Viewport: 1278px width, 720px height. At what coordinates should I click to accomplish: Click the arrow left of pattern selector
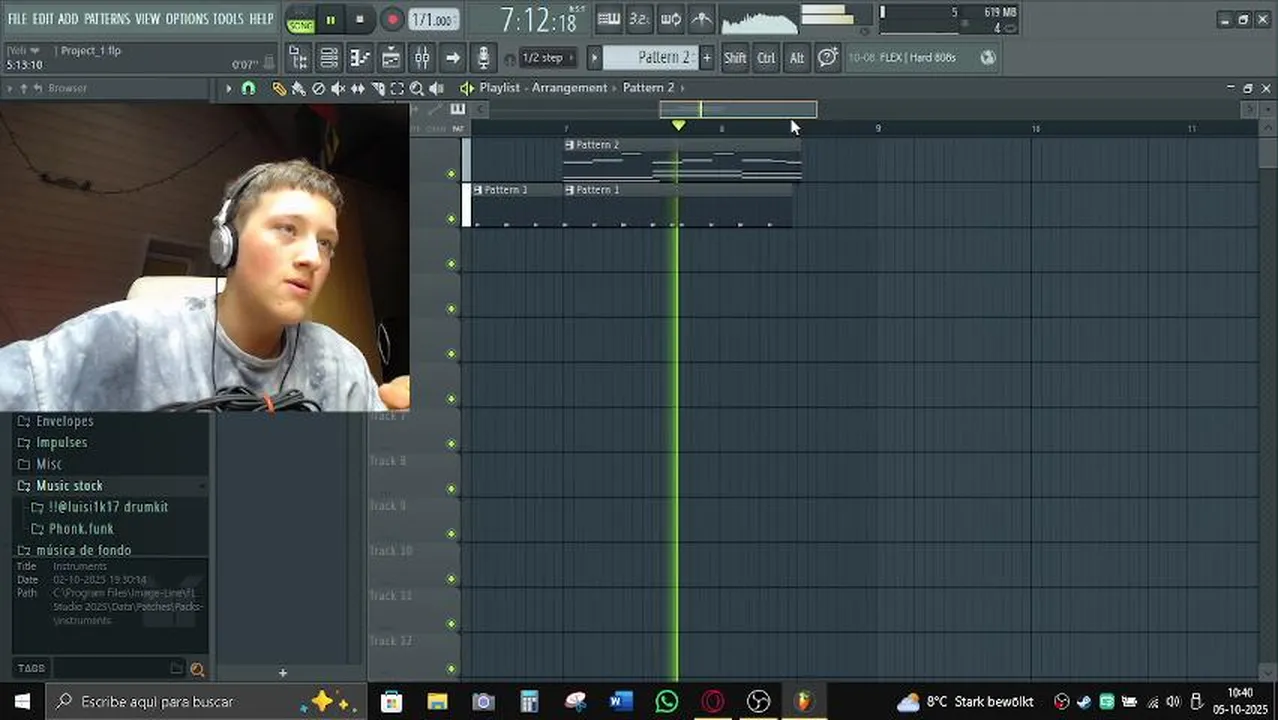click(593, 58)
